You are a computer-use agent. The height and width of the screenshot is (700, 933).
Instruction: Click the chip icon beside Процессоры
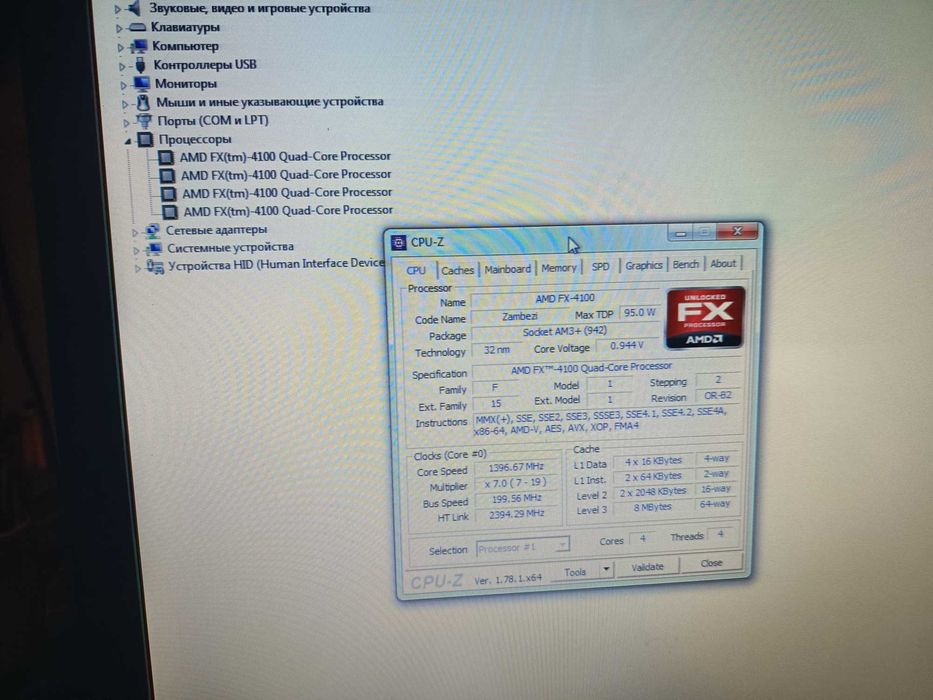pyautogui.click(x=145, y=140)
